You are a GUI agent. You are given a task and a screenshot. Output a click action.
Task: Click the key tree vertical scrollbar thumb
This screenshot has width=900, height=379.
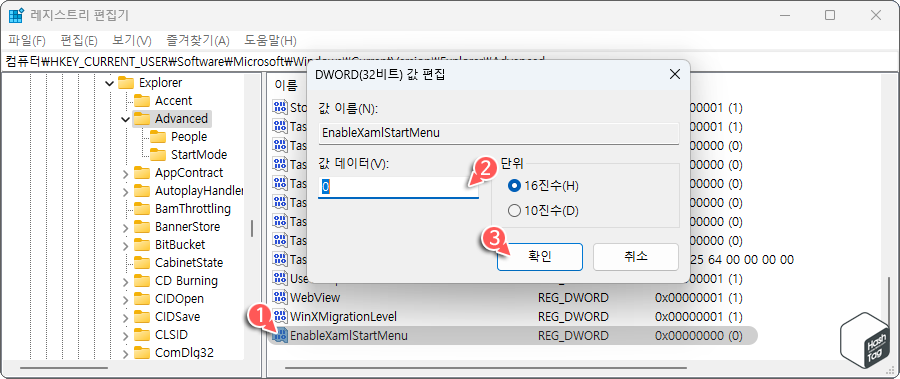point(252,228)
